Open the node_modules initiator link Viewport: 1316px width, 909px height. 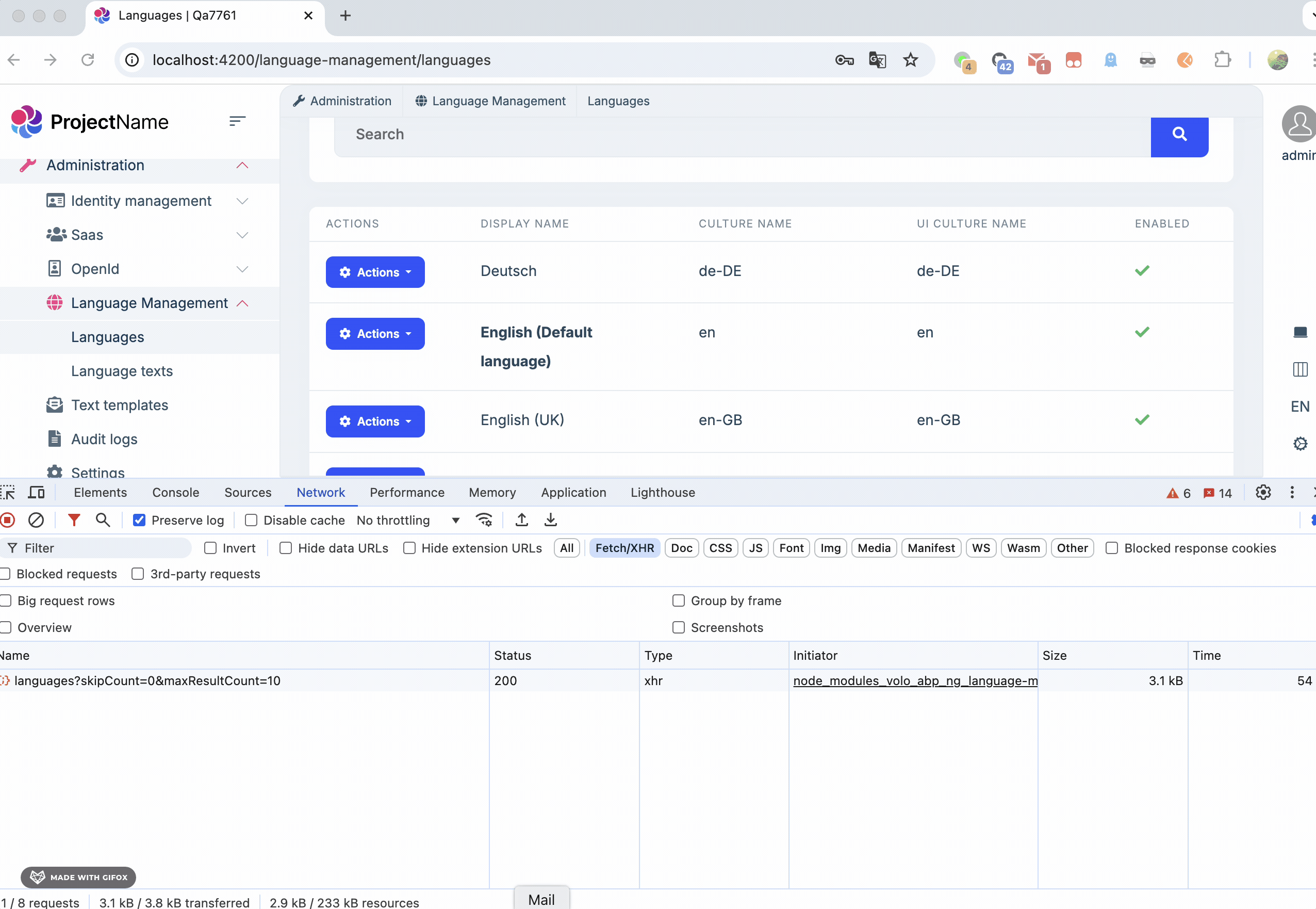coord(914,681)
